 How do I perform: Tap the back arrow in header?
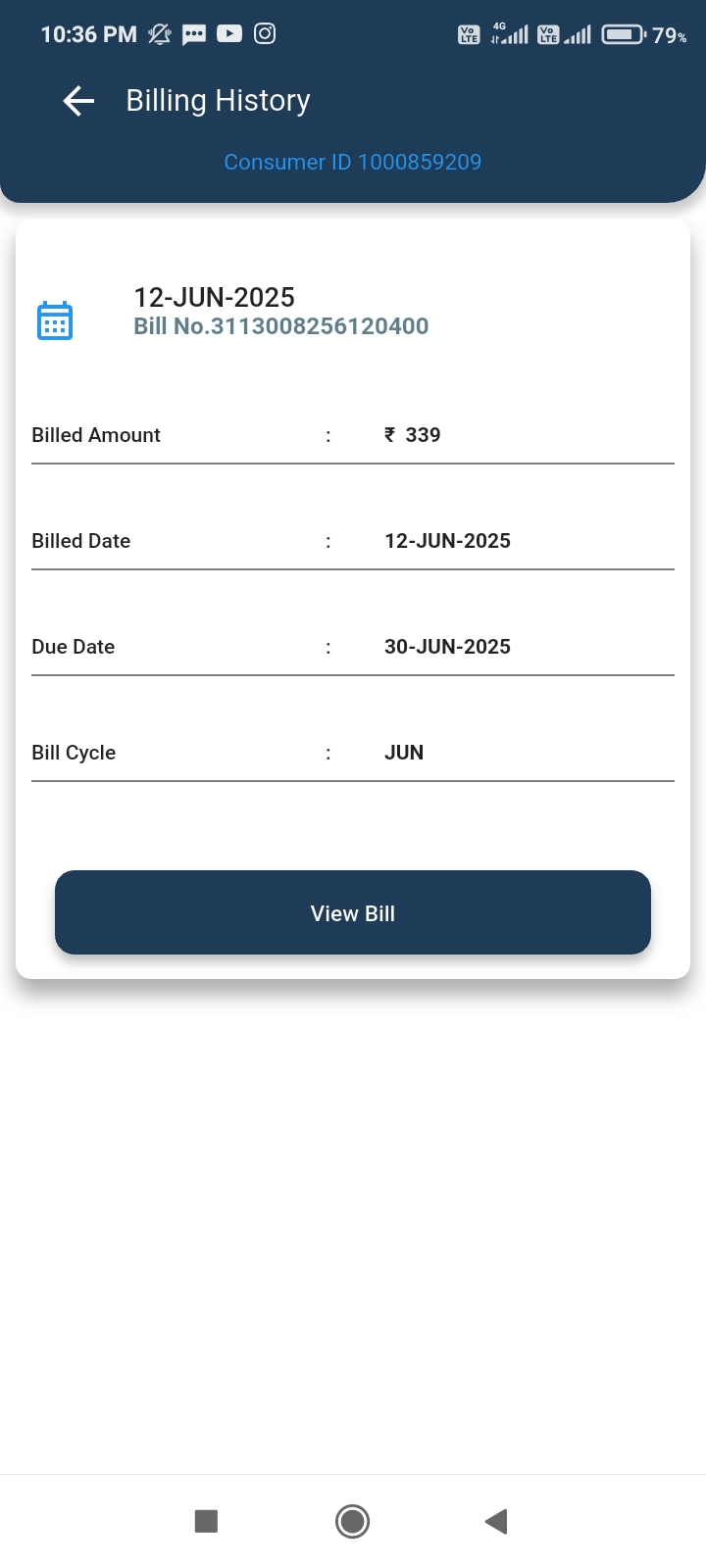pyautogui.click(x=78, y=101)
